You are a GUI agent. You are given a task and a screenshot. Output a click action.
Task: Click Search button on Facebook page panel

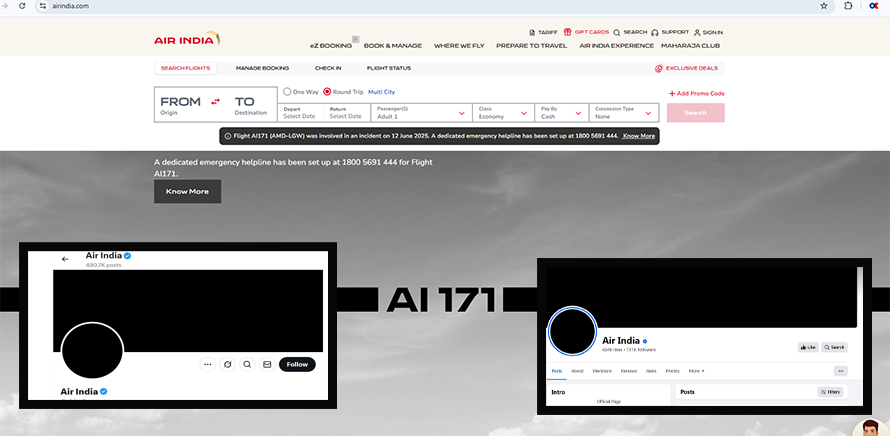point(834,347)
